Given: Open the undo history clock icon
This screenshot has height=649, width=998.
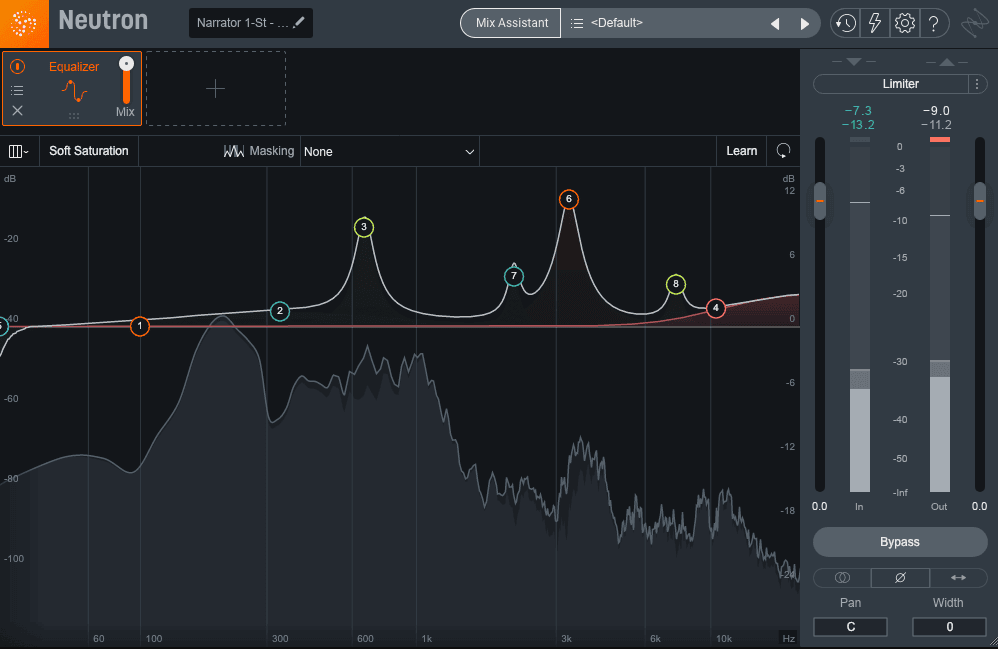Looking at the screenshot, I should (845, 24).
